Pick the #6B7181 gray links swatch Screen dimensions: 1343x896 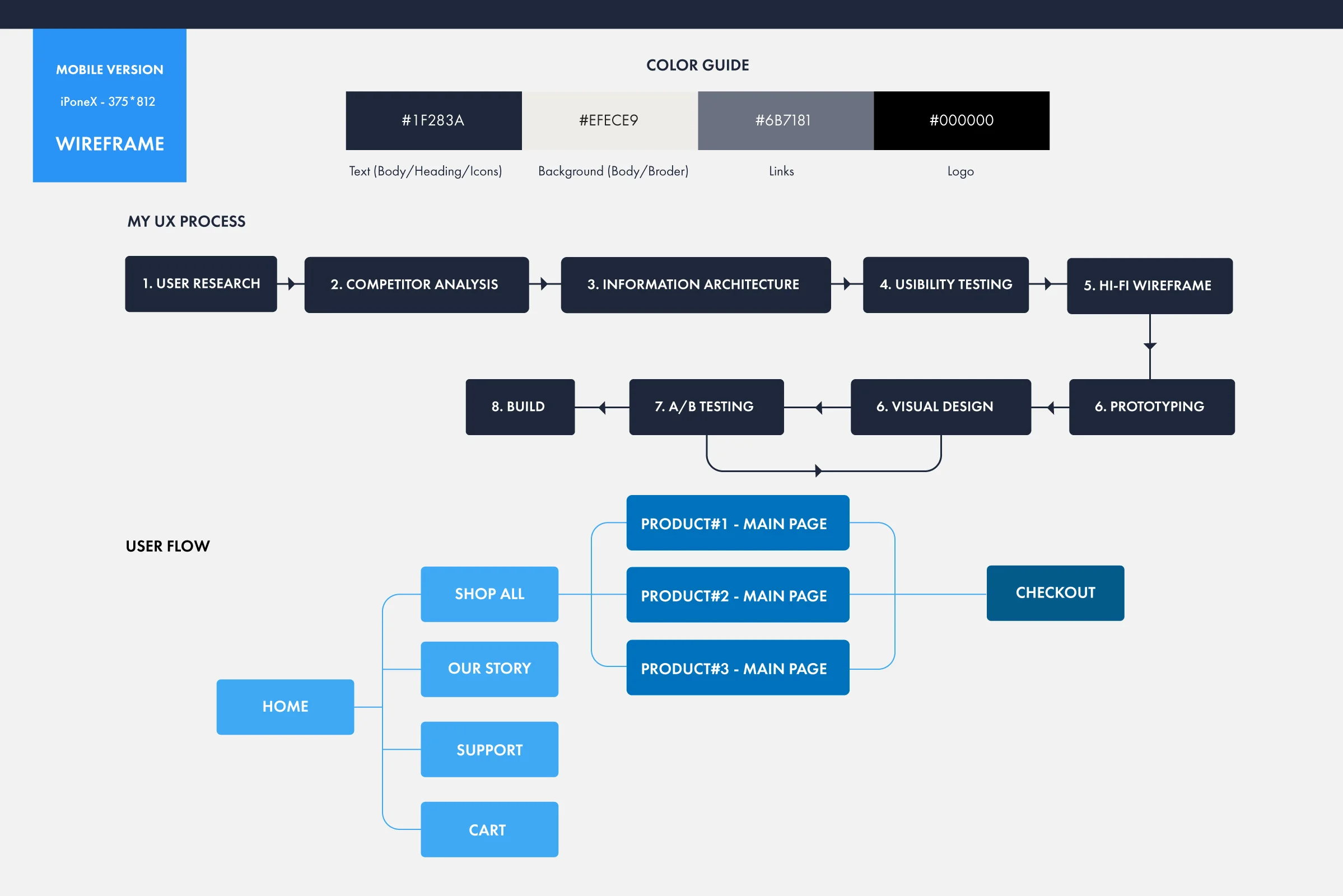click(785, 120)
